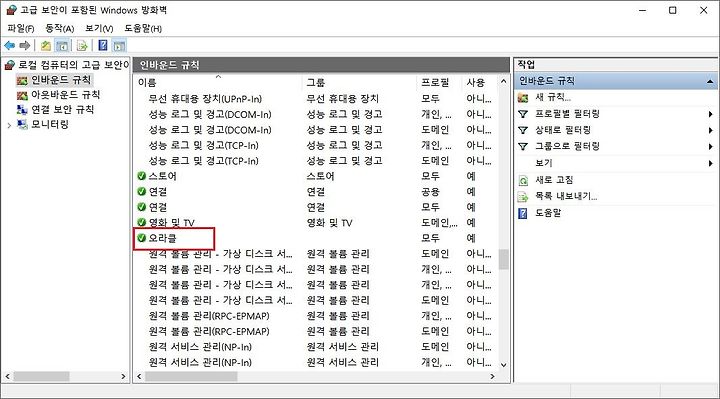Click the 목록 내보내기... action link

point(566,197)
